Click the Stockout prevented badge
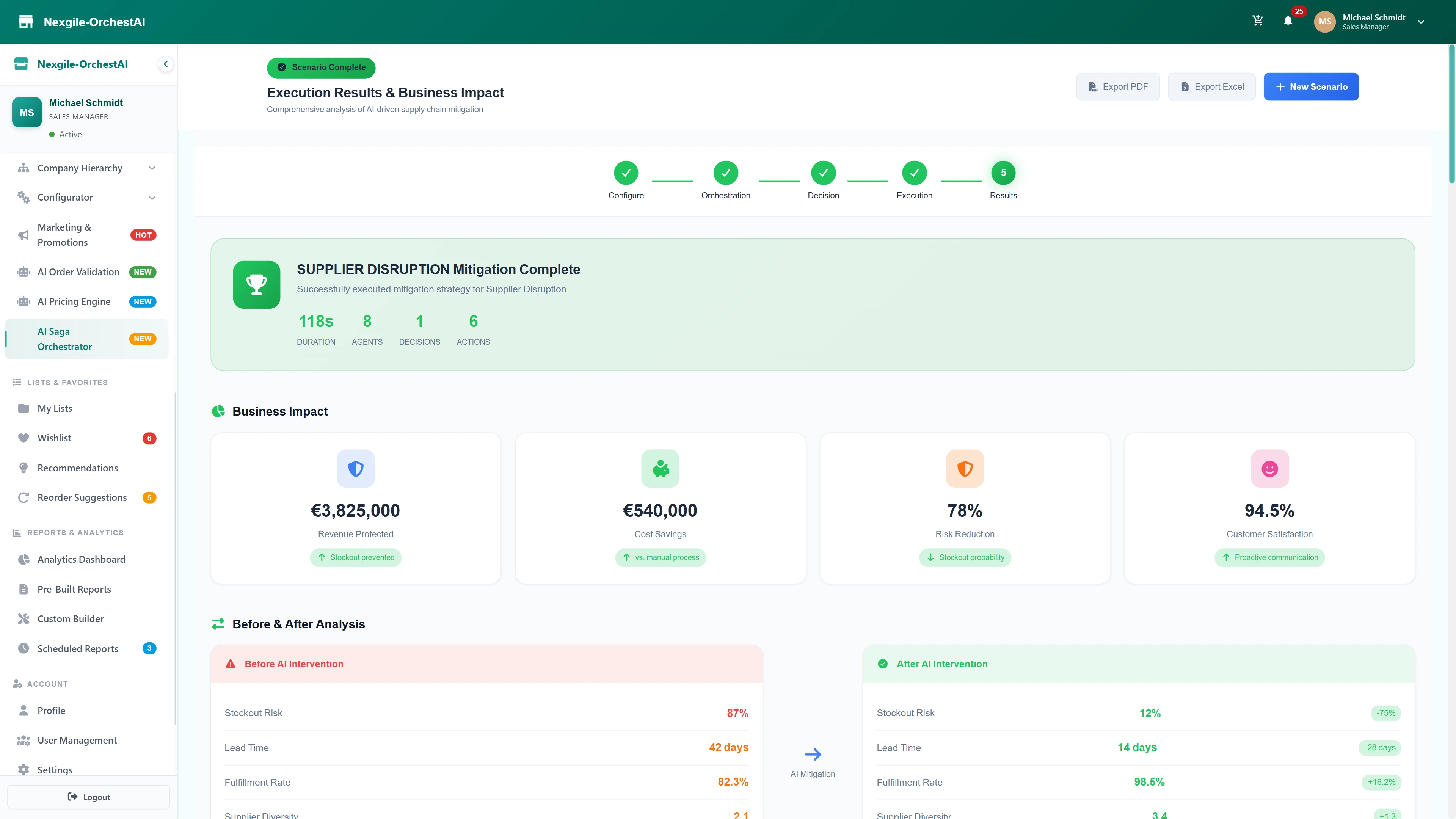Viewport: 1456px width, 819px height. [x=356, y=557]
